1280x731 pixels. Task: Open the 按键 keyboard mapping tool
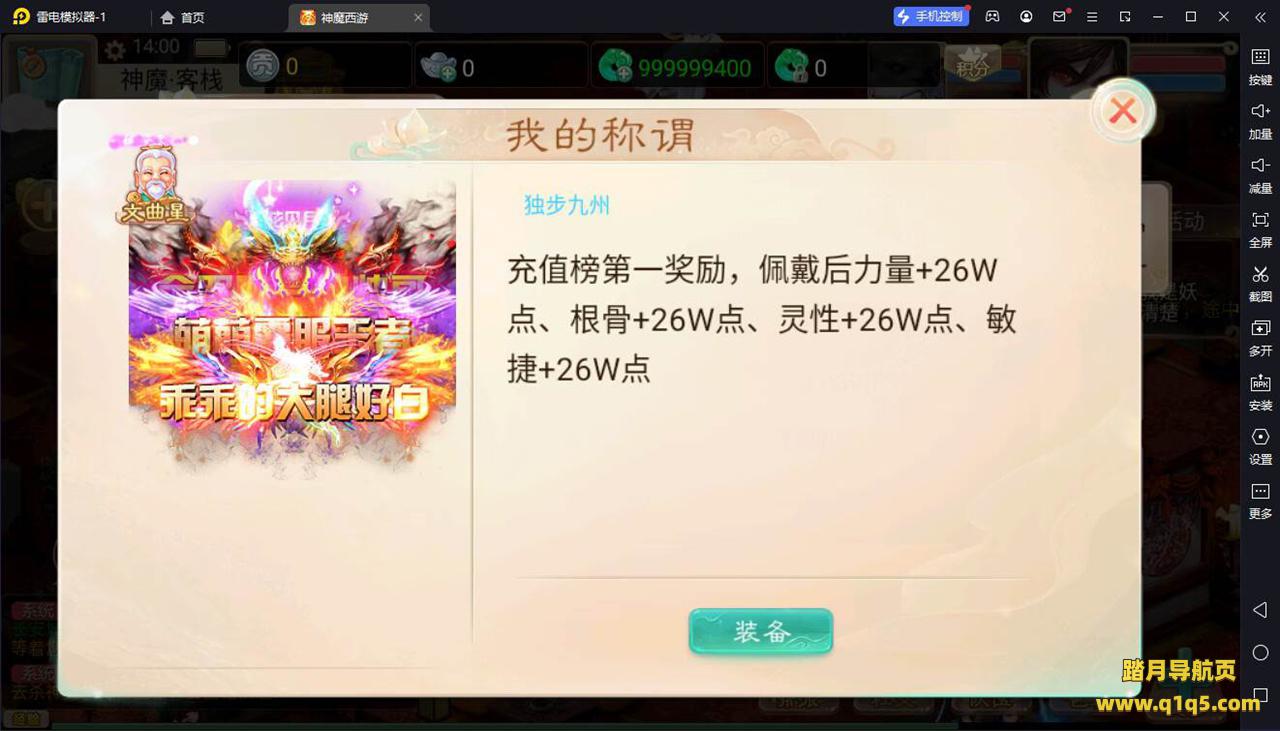[1260, 67]
